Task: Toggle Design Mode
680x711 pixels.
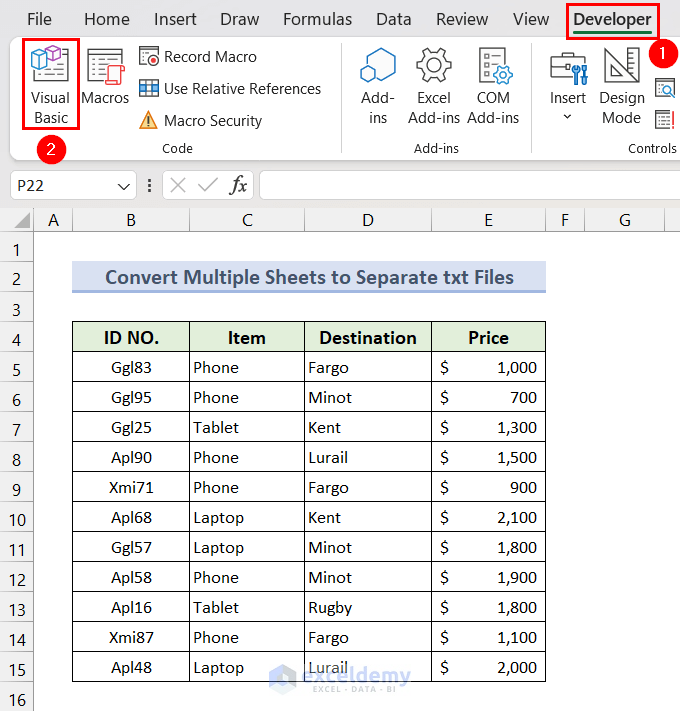Action: pyautogui.click(x=621, y=86)
